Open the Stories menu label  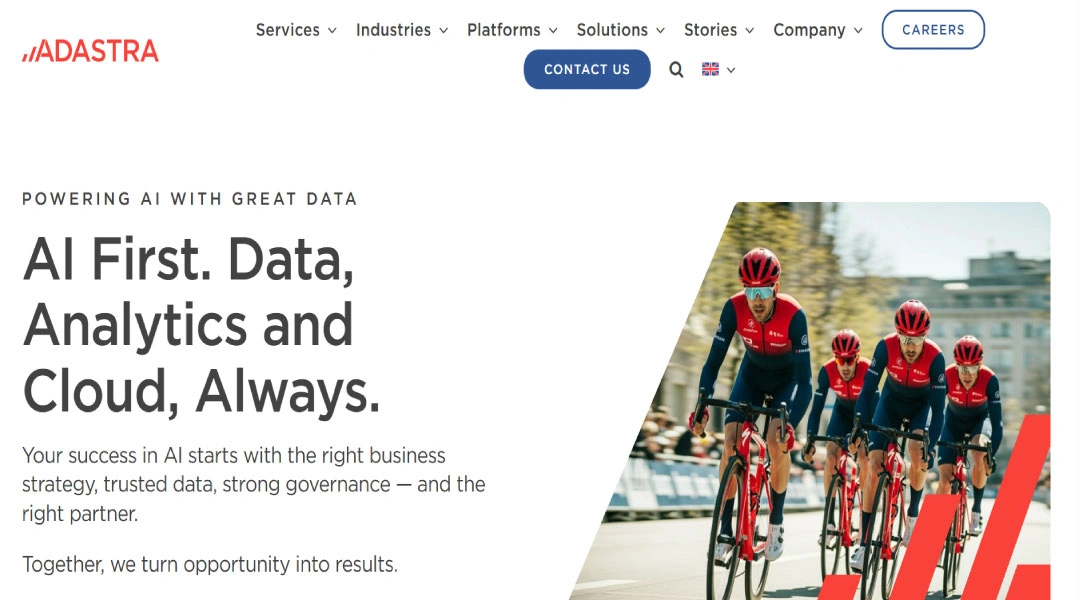(x=710, y=30)
